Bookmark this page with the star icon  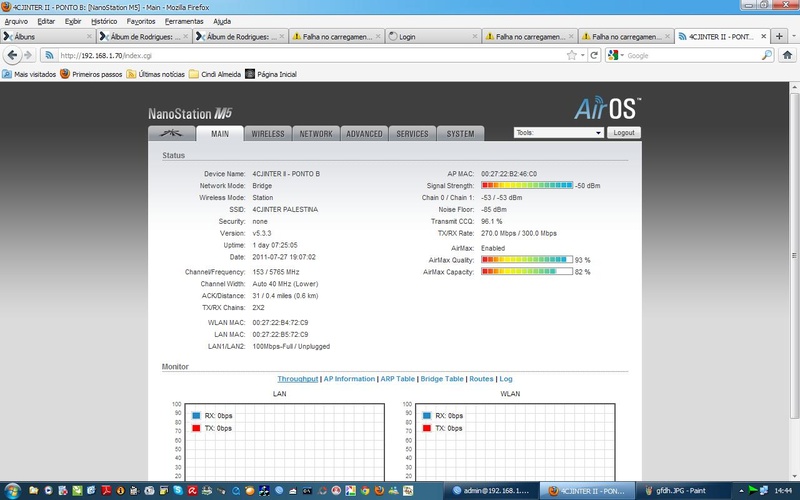(x=571, y=55)
